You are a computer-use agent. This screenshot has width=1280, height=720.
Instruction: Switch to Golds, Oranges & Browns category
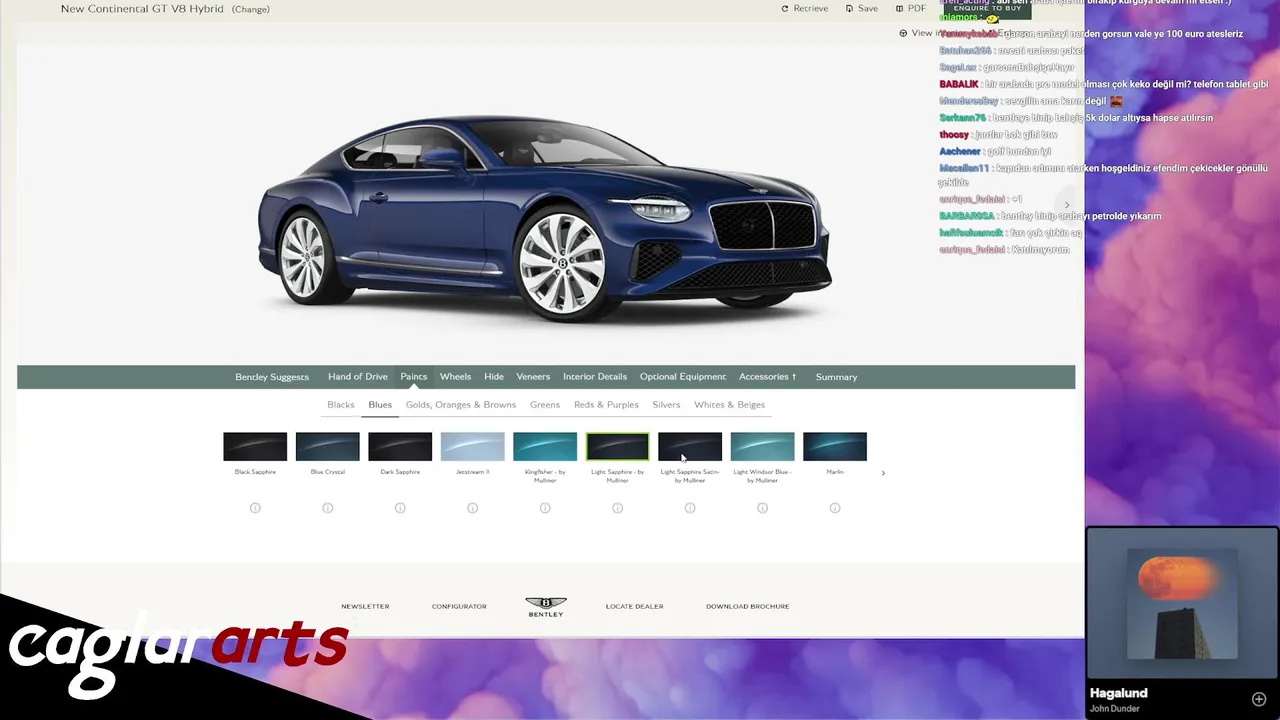[461, 405]
